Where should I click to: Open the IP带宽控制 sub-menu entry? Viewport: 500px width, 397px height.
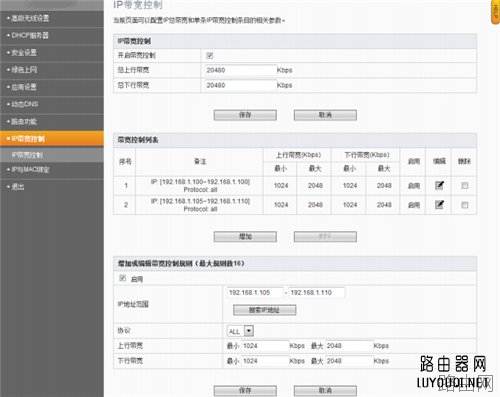(27, 155)
